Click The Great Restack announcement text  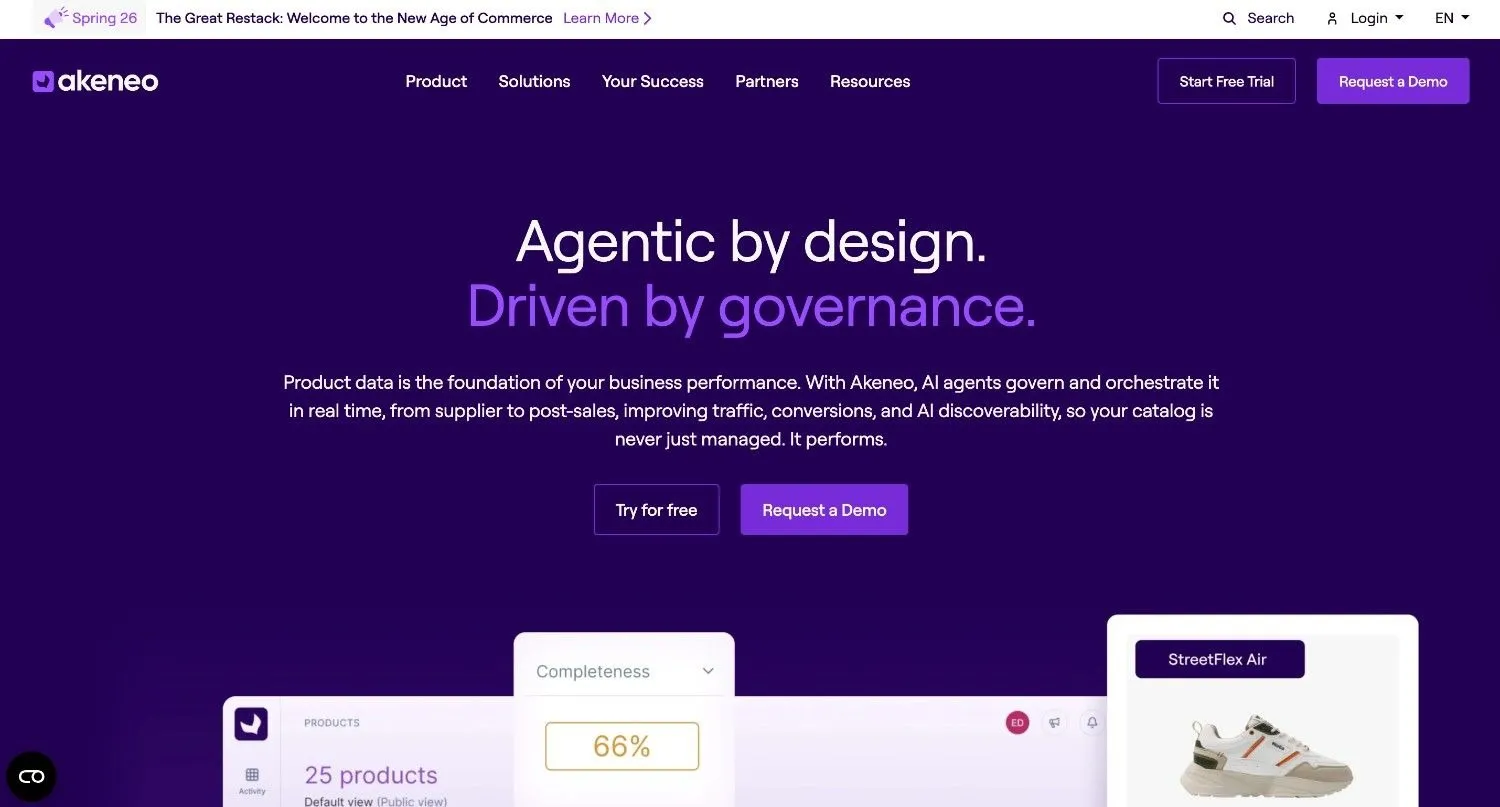354,18
